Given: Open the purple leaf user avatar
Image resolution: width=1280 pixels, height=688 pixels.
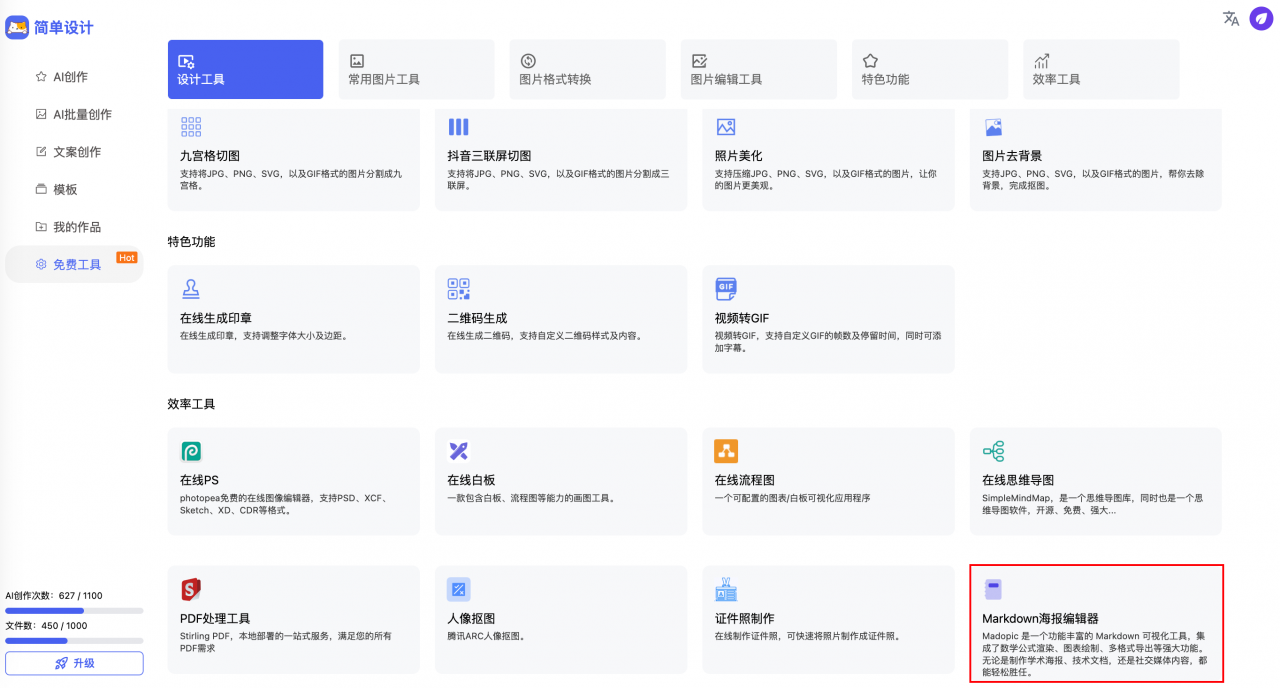Looking at the screenshot, I should click(x=1261, y=18).
